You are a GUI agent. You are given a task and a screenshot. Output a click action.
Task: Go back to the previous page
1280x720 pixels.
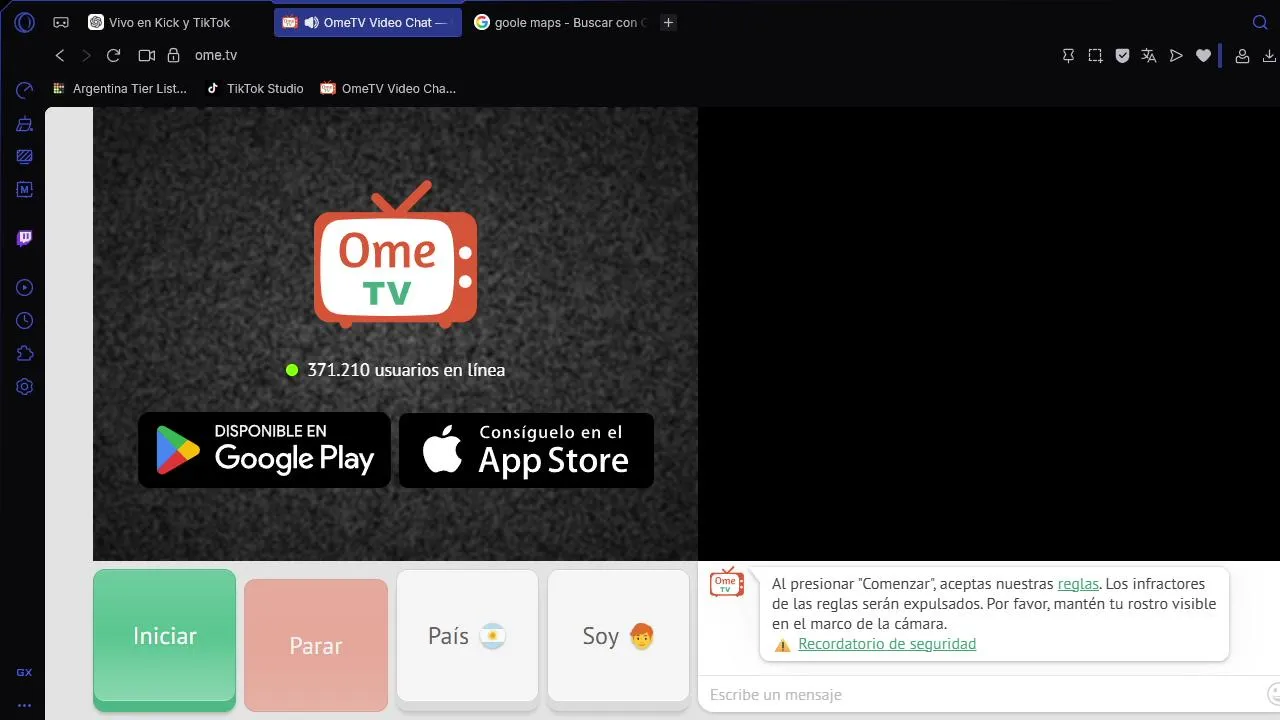[x=60, y=56]
